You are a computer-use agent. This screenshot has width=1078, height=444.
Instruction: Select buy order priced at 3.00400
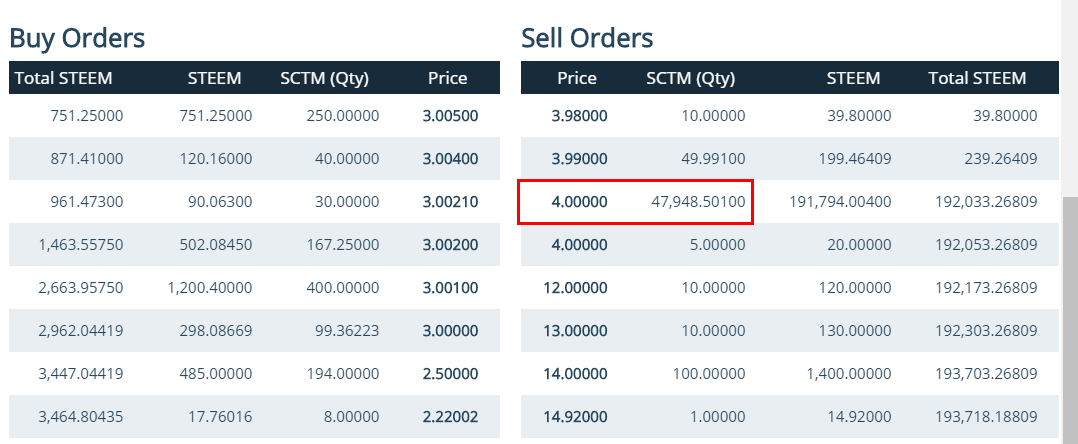254,159
